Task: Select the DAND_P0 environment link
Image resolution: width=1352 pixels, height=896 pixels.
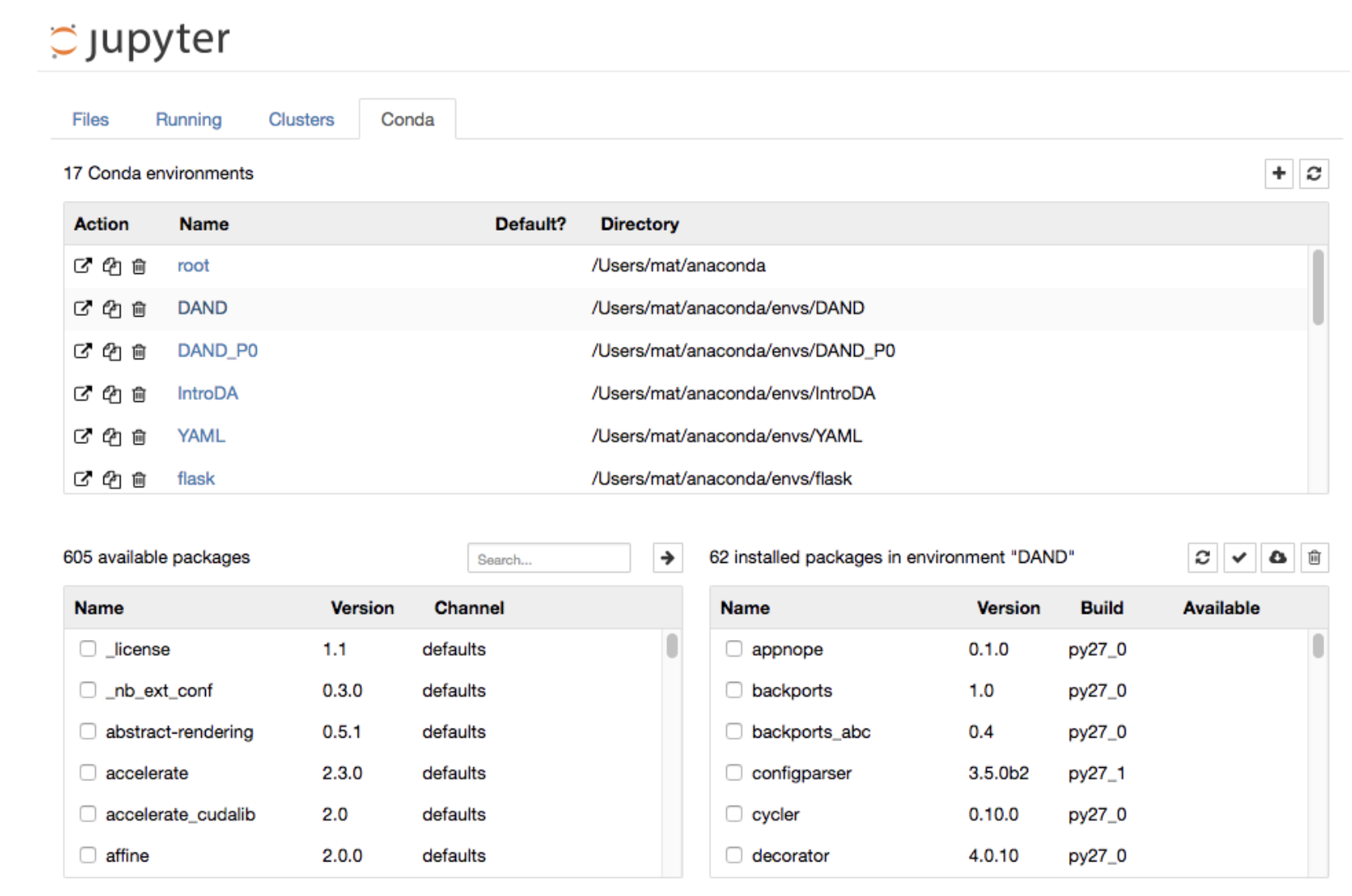Action: point(217,351)
